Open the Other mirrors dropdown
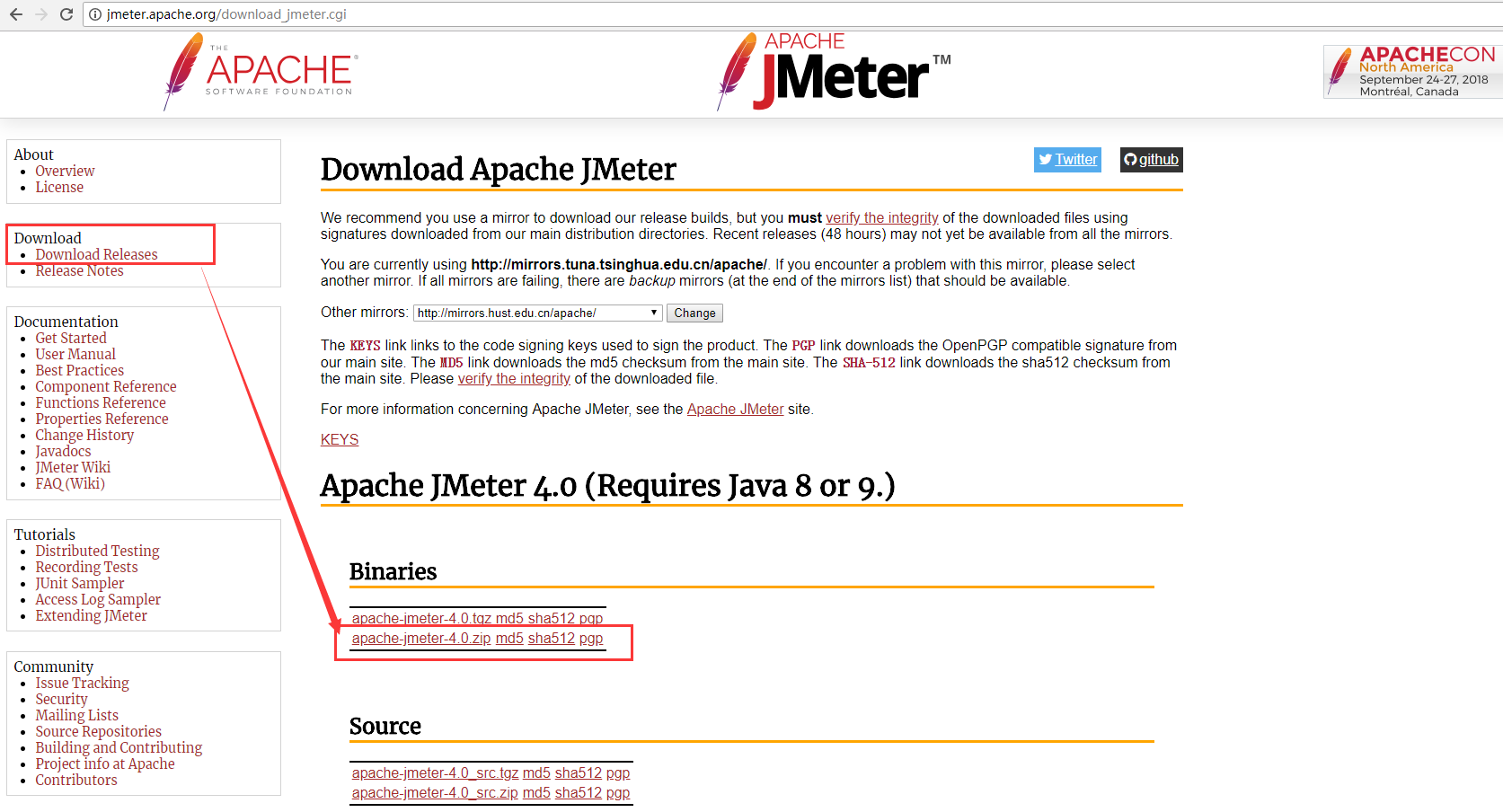This screenshot has width=1503, height=812. [x=538, y=313]
